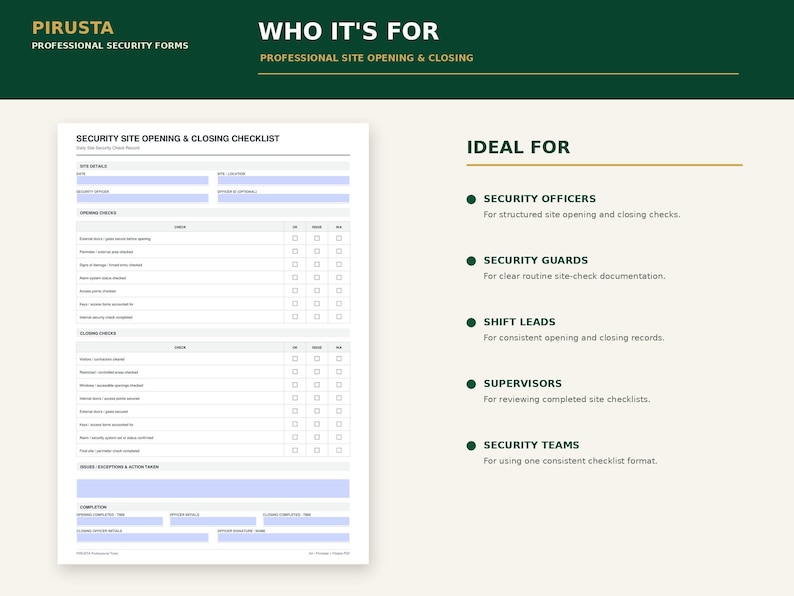Click the 'IDEAL FOR' heading

tap(518, 147)
